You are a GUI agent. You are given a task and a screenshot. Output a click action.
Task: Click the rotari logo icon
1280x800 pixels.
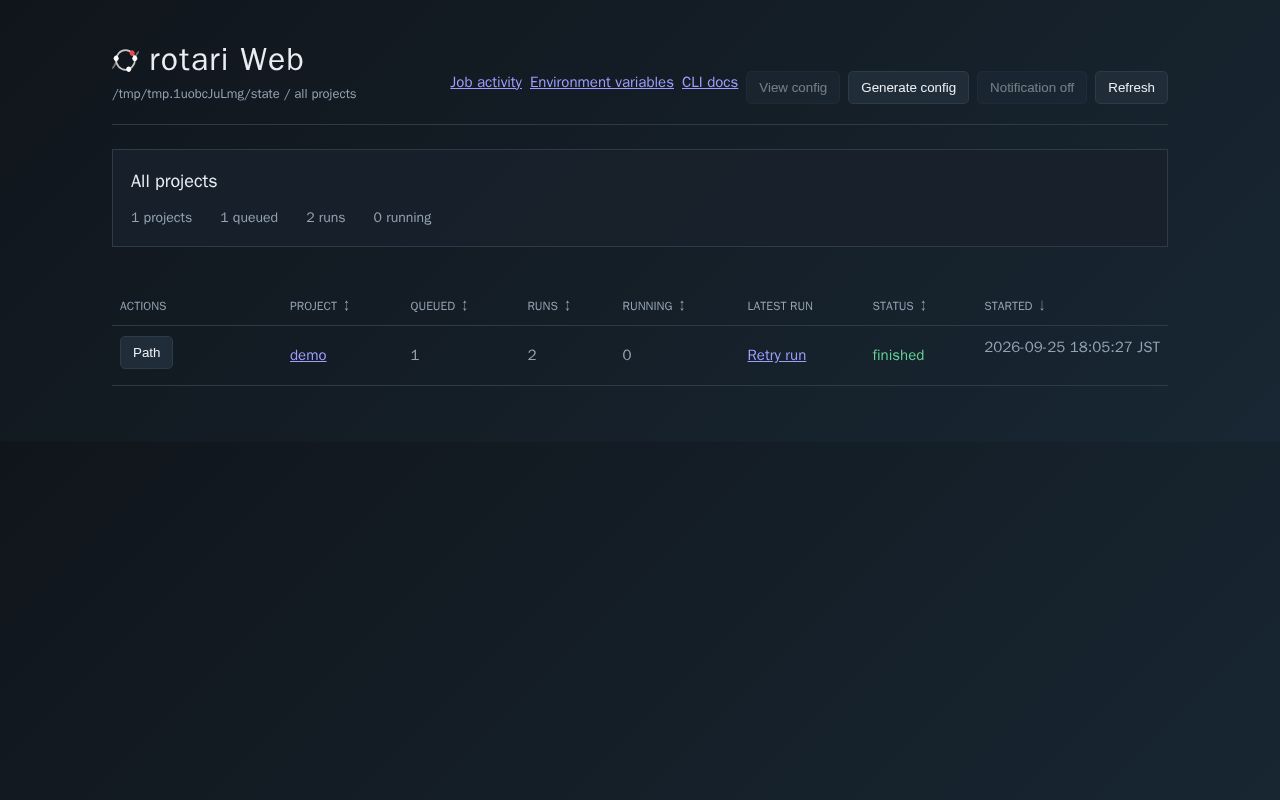125,60
